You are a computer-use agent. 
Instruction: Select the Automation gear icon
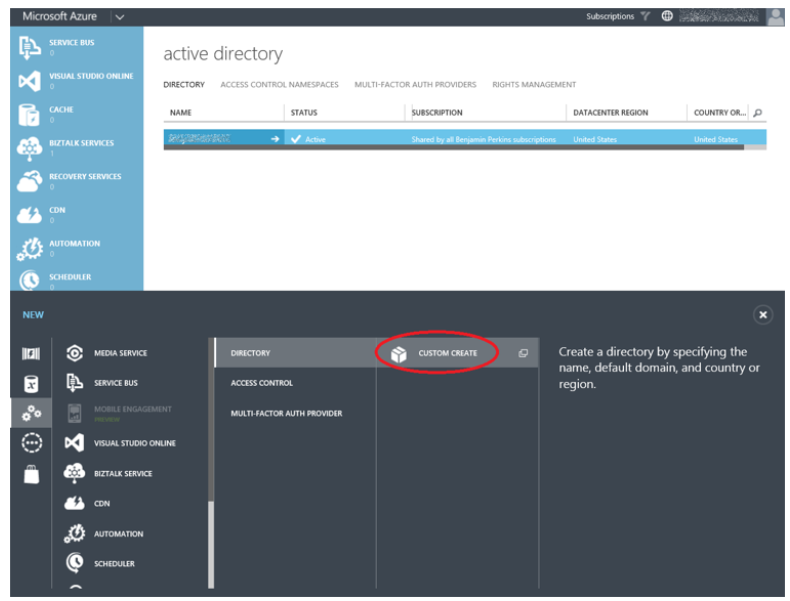pyautogui.click(x=30, y=248)
